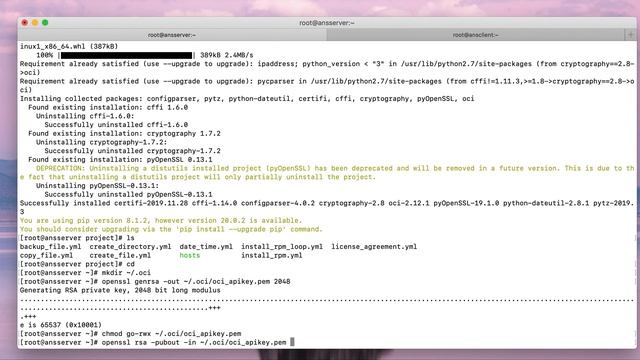Switch to the root@ansserver tab
640x360 pixels.
[x=172, y=35]
